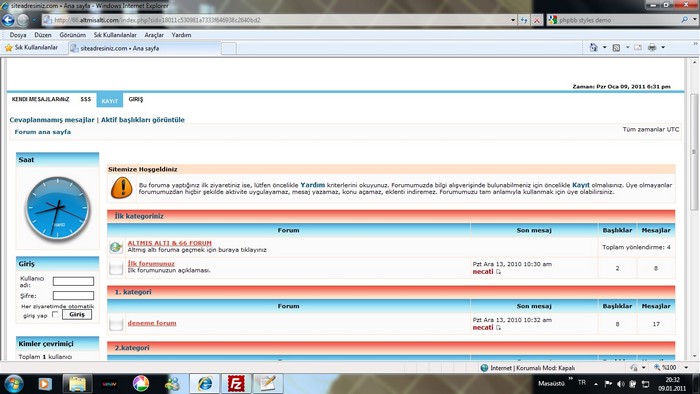The image size is (700, 394).
Task: Click the Giriş login button
Action: pyautogui.click(x=77, y=315)
